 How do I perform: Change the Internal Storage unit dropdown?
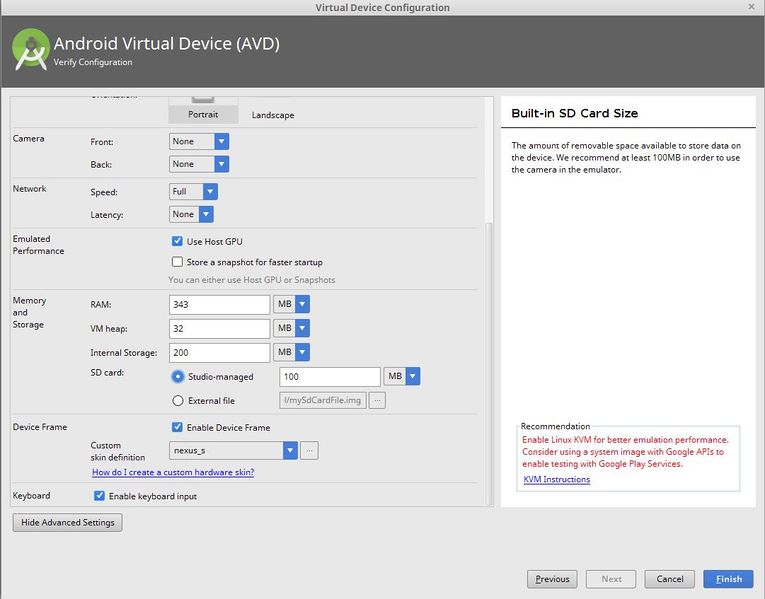click(x=291, y=352)
